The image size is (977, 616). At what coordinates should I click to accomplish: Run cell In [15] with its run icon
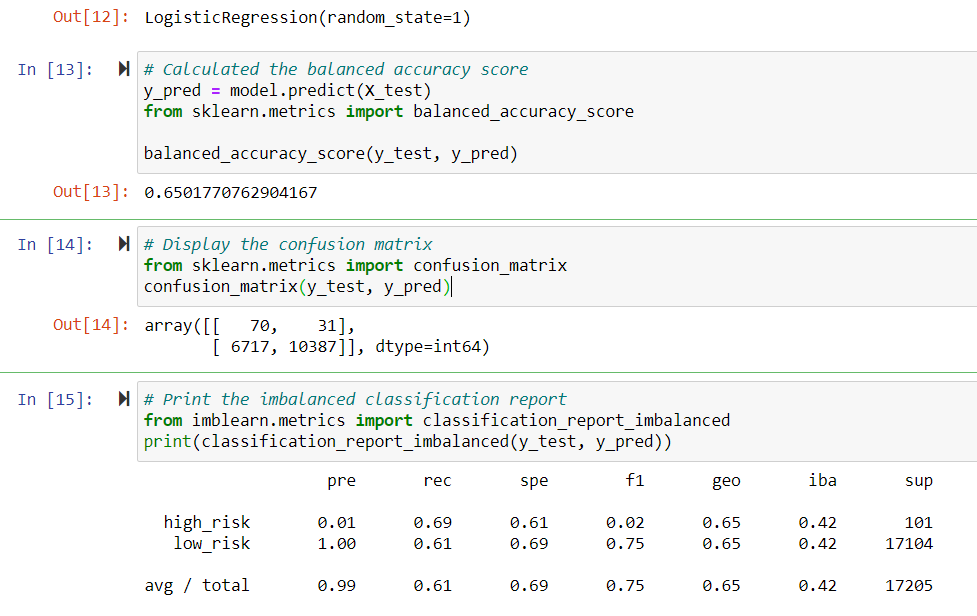pos(124,399)
